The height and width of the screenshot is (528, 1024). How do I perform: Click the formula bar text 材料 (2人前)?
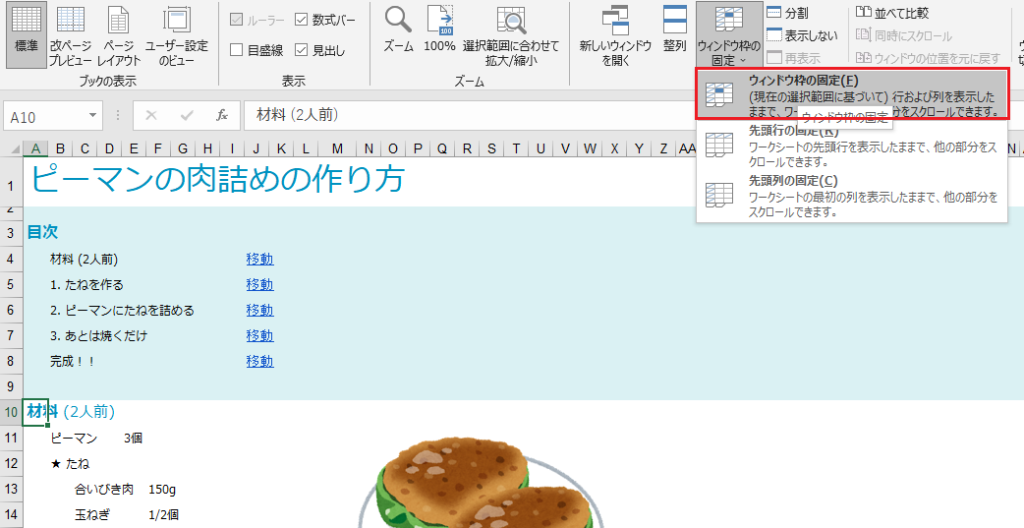click(x=298, y=116)
